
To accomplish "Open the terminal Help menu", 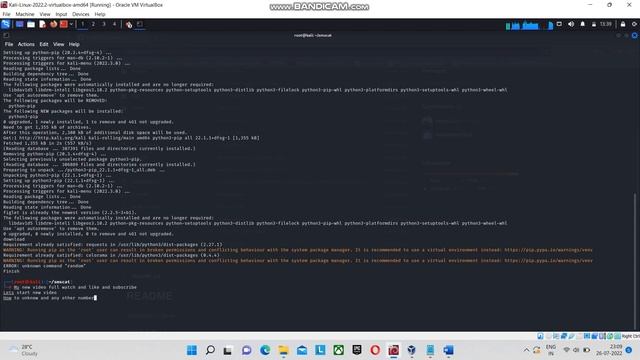I will pyautogui.click(x=74, y=44).
